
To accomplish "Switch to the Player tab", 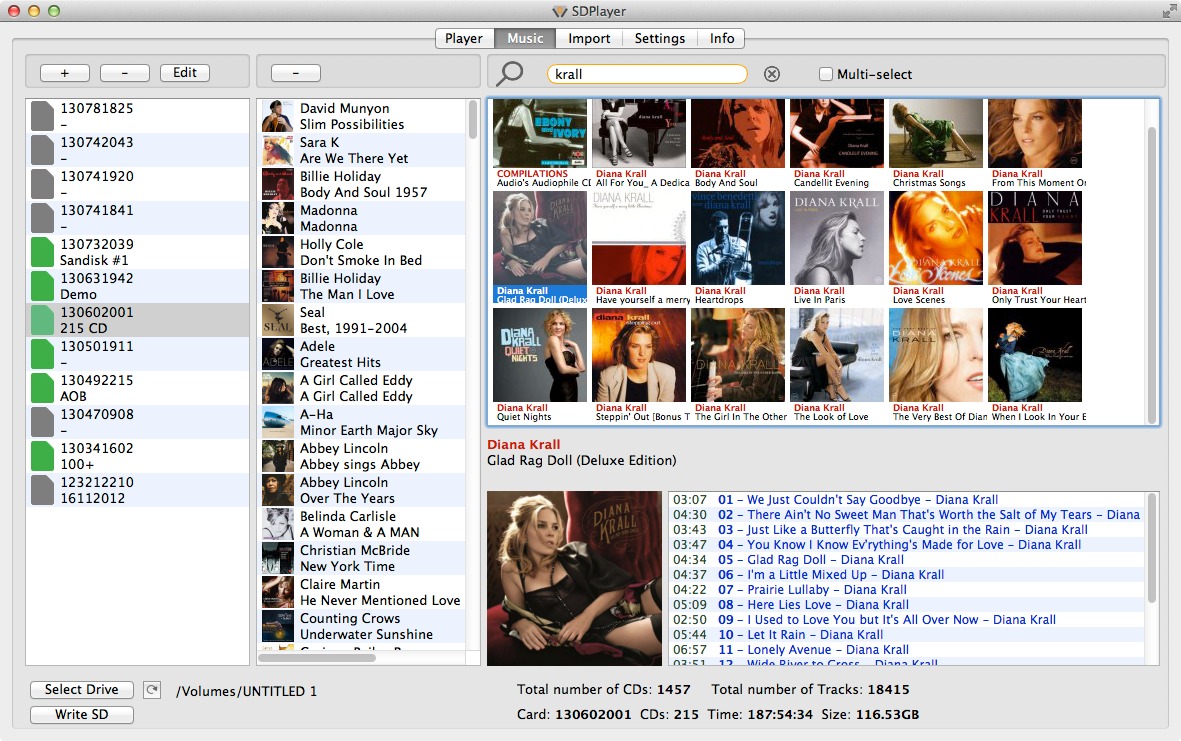I will click(464, 38).
